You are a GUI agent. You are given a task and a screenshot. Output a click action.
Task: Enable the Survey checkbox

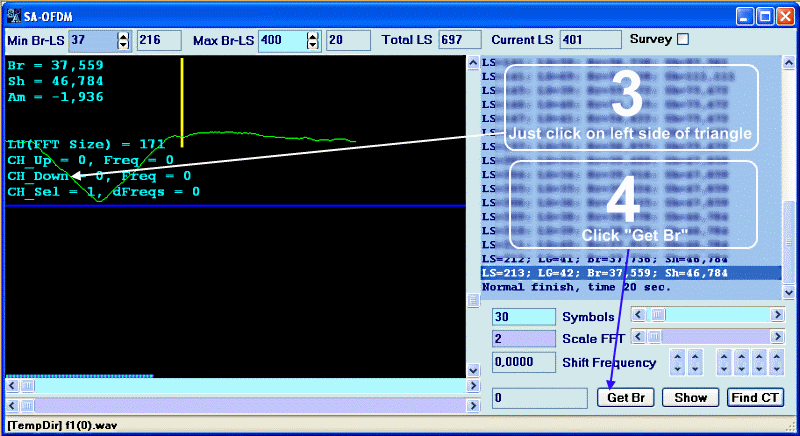click(684, 40)
